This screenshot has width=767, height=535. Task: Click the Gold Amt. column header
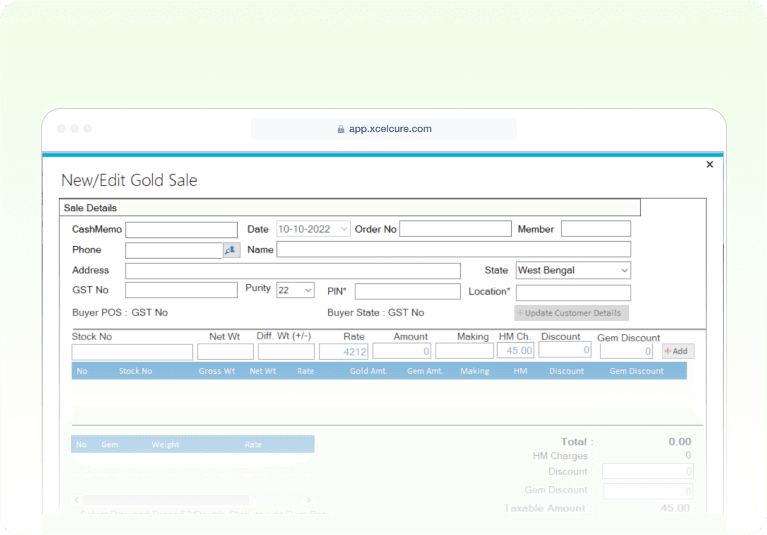[x=368, y=371]
